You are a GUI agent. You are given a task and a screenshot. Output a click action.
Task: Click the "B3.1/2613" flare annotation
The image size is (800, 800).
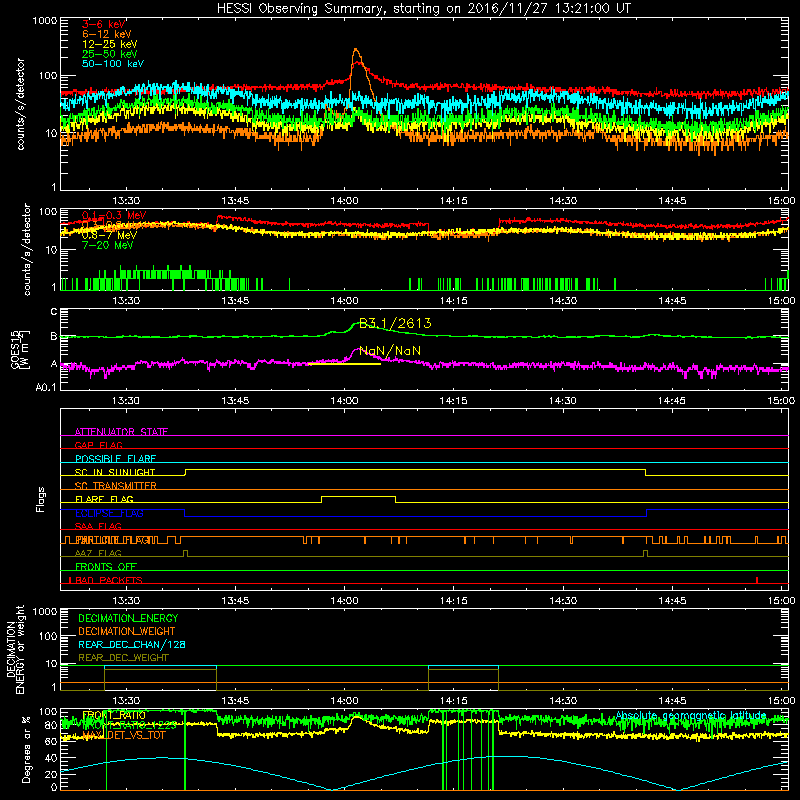(395, 323)
